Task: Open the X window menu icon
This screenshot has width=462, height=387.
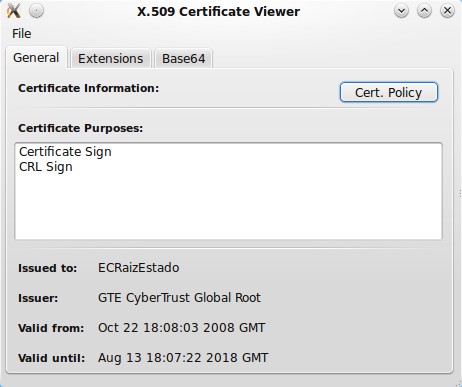Action: (14, 11)
